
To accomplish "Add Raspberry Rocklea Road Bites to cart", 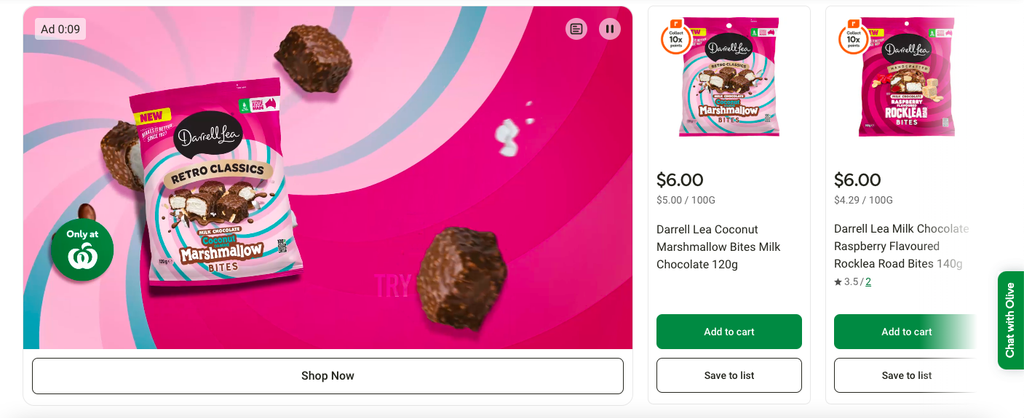I will 906,332.
